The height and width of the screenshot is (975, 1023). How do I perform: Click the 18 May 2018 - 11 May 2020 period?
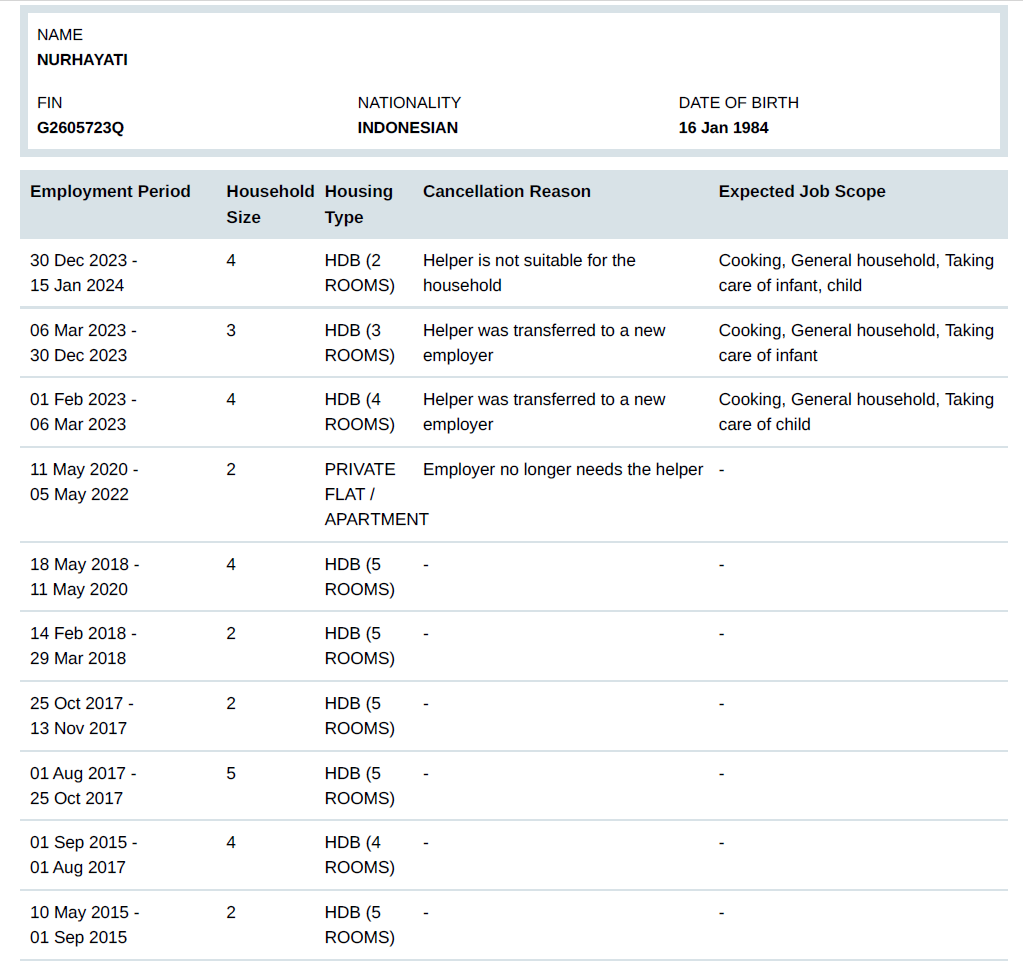[x=84, y=577]
